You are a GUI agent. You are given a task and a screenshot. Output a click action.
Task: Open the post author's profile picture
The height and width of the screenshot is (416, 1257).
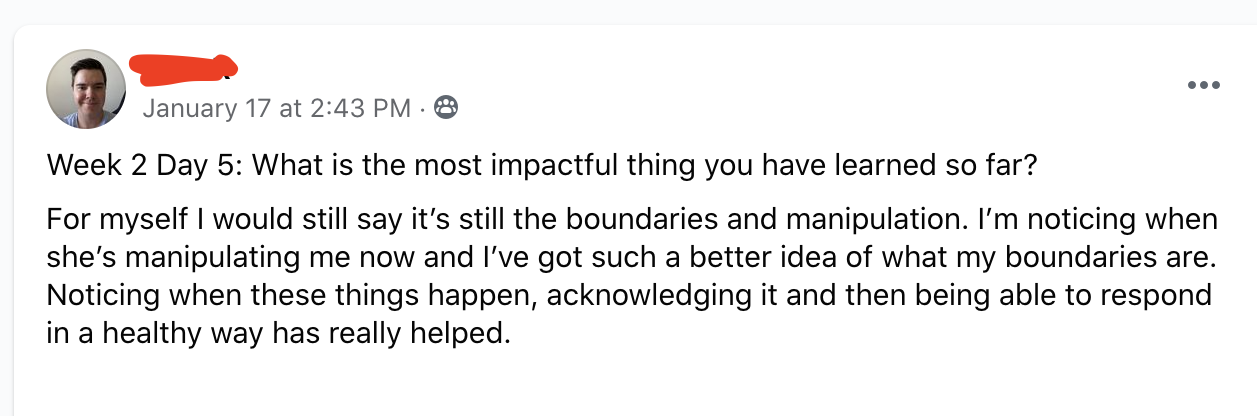coord(86,89)
